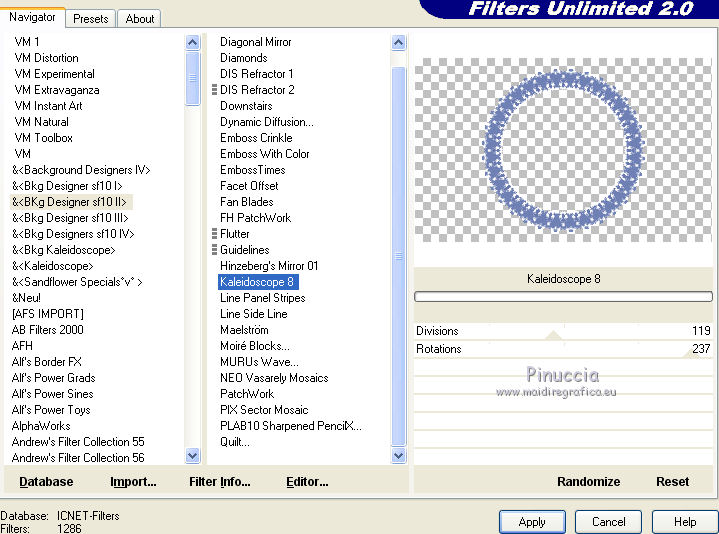Choose PatchWork filter
Image resolution: width=719 pixels, height=534 pixels.
247,394
